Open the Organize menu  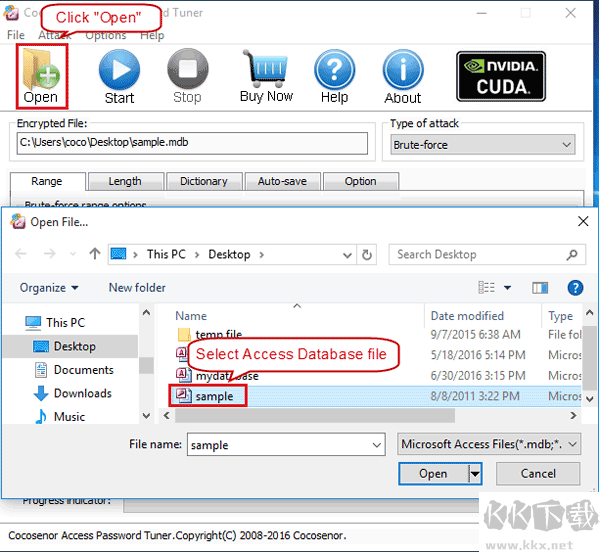pyautogui.click(x=49, y=288)
